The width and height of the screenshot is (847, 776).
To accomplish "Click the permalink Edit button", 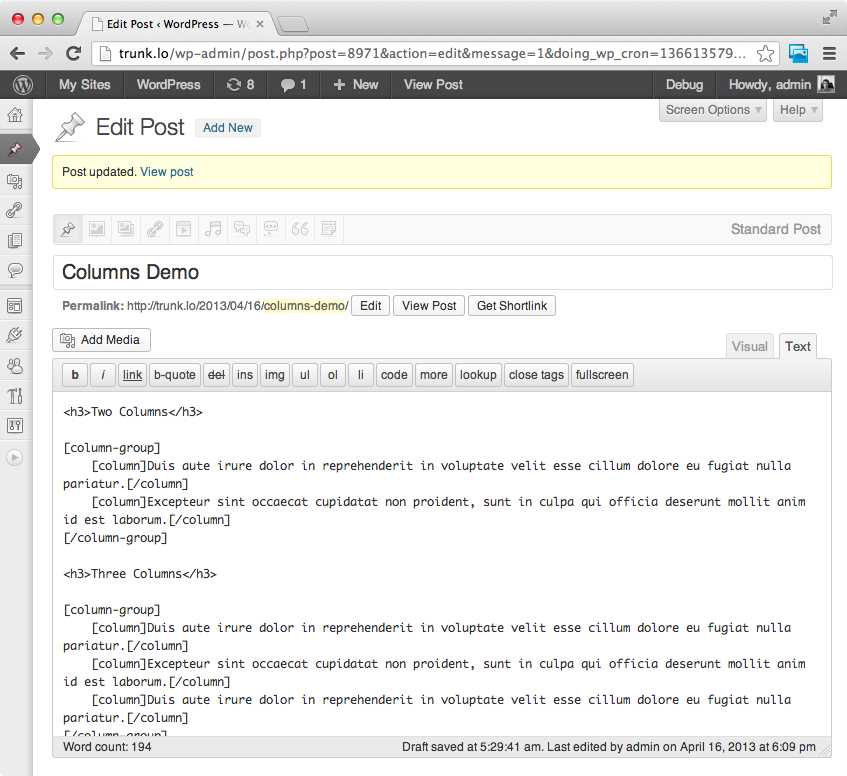I will coord(371,306).
